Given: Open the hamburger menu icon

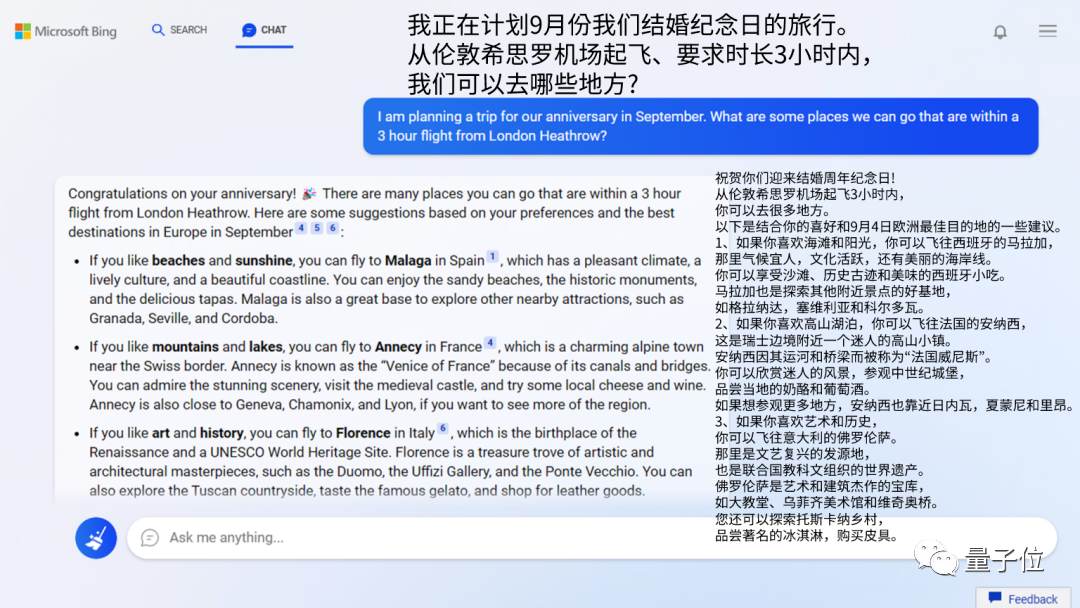Looking at the screenshot, I should pyautogui.click(x=1047, y=31).
